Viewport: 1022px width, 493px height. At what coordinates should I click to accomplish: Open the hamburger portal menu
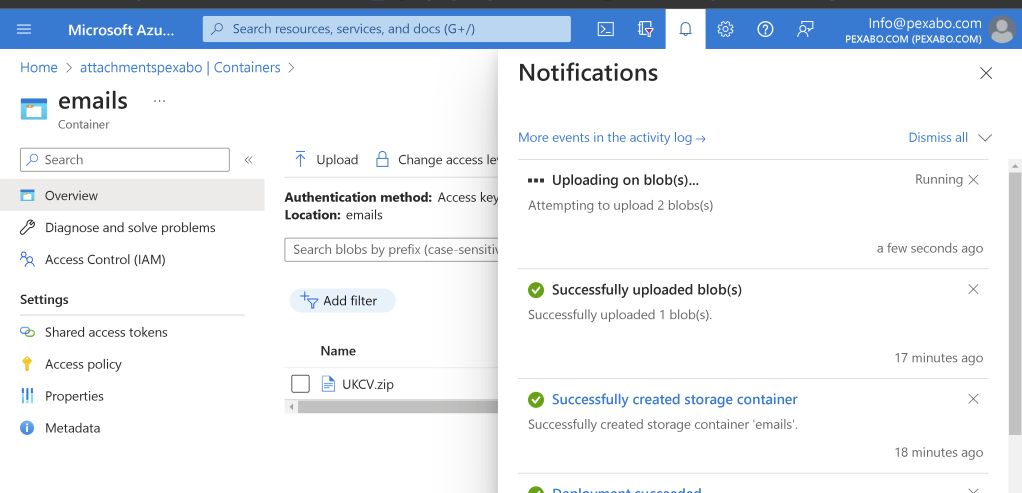pos(24,29)
